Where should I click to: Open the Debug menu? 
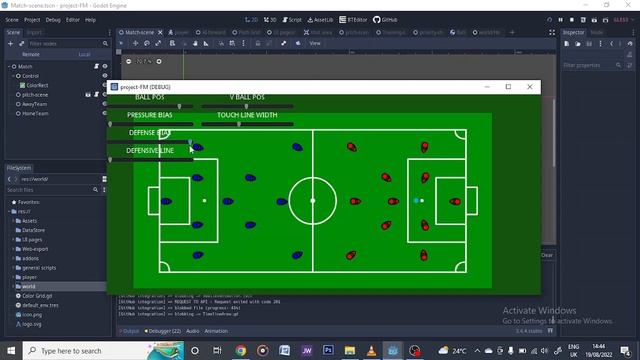[x=53, y=20]
